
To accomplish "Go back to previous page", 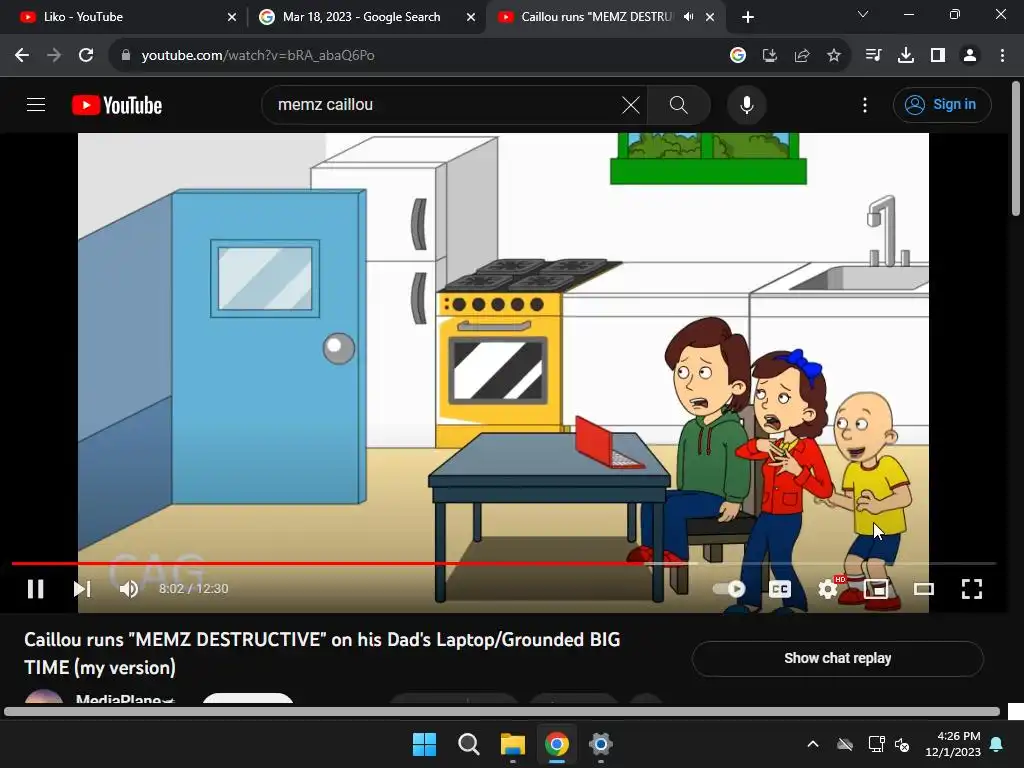I will (22, 56).
